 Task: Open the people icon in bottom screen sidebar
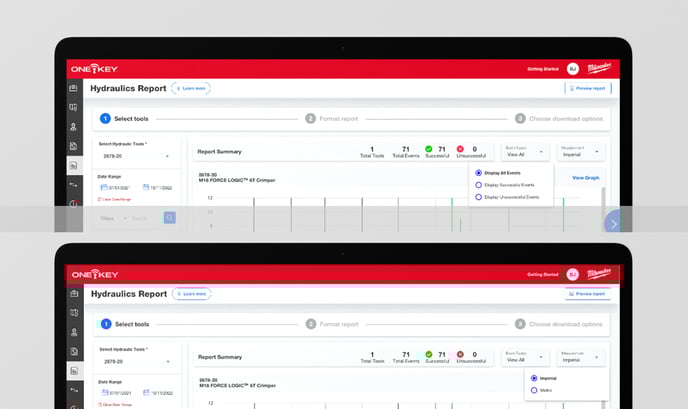pyautogui.click(x=74, y=332)
